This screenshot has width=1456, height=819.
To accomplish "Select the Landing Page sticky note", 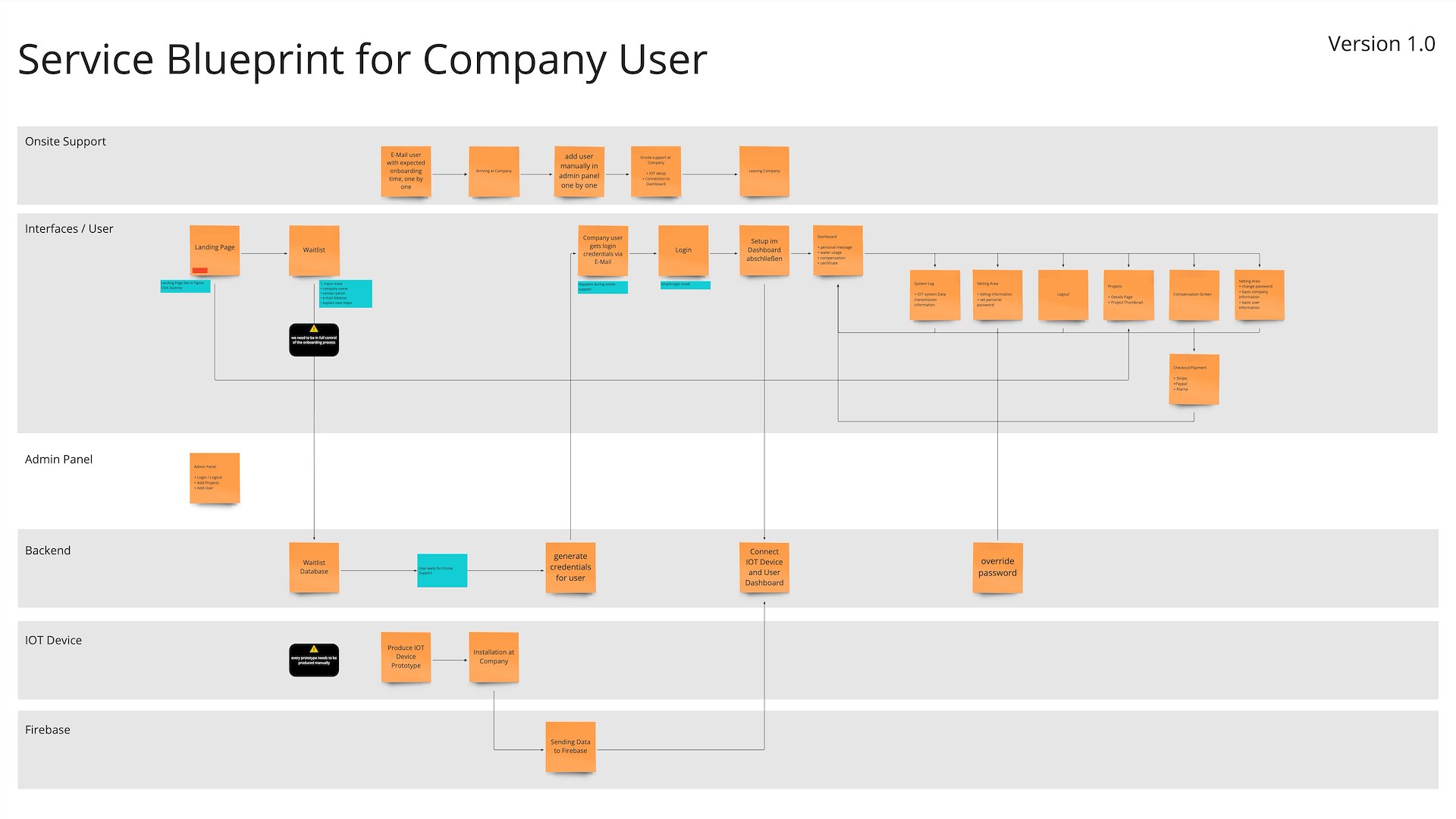I will pos(215,250).
